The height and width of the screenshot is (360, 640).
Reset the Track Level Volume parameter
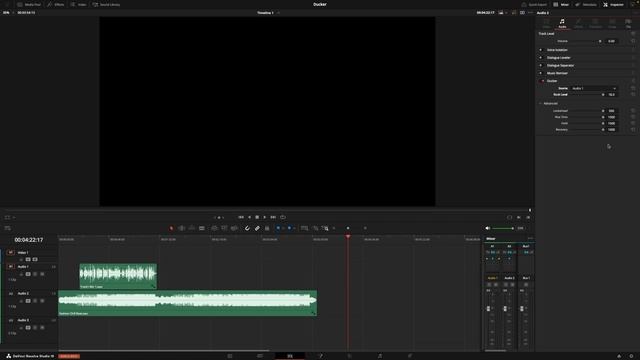[633, 41]
